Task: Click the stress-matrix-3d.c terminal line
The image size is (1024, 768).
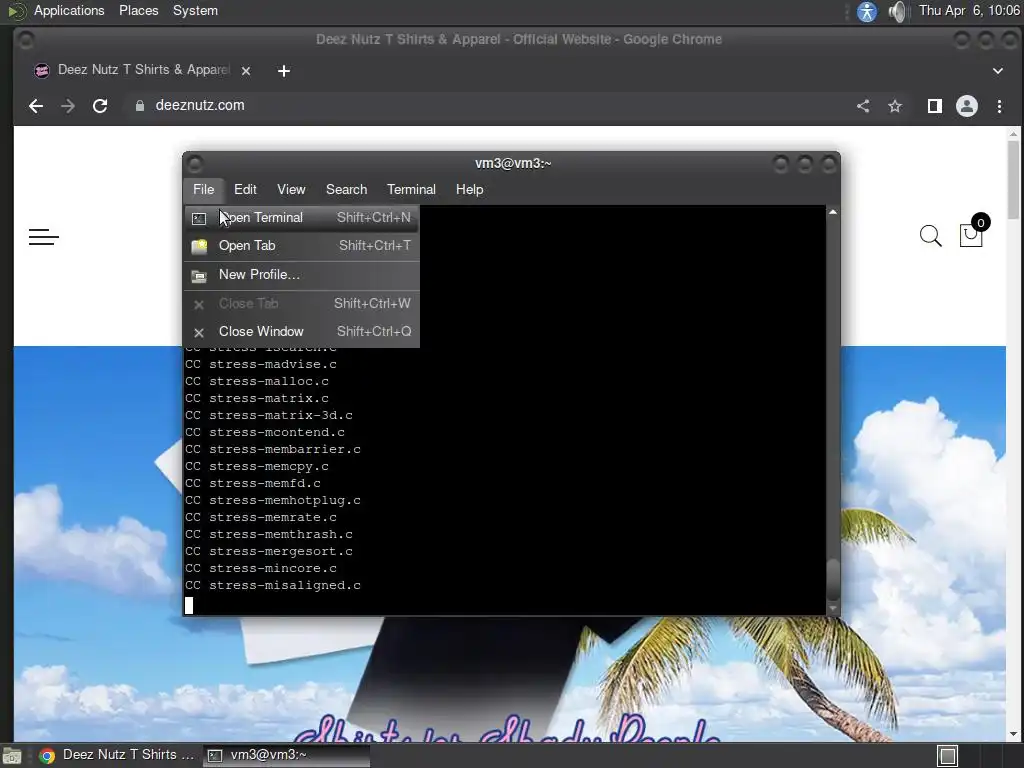Action: [x=269, y=415]
